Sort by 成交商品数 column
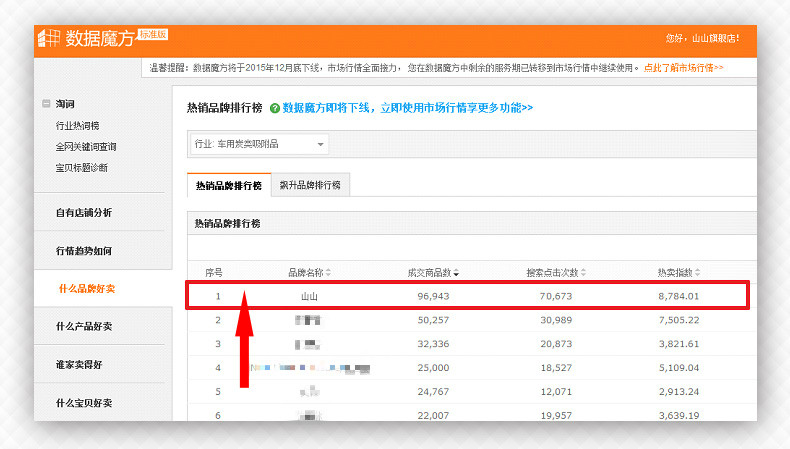This screenshot has height=449, width=790. pos(433,273)
